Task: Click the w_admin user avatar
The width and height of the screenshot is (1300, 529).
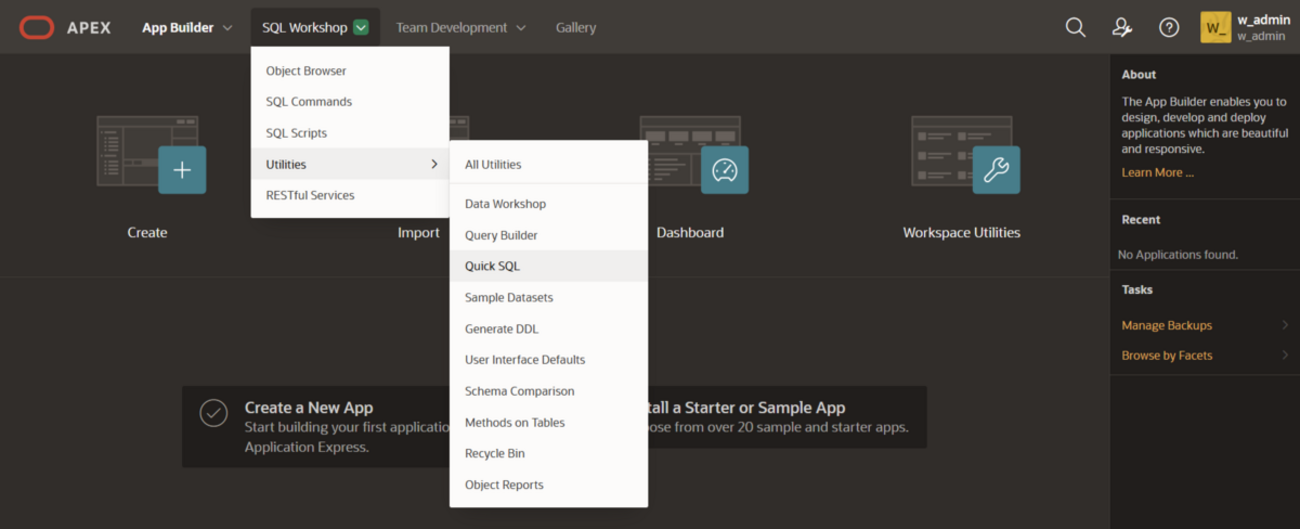Action: (1215, 27)
